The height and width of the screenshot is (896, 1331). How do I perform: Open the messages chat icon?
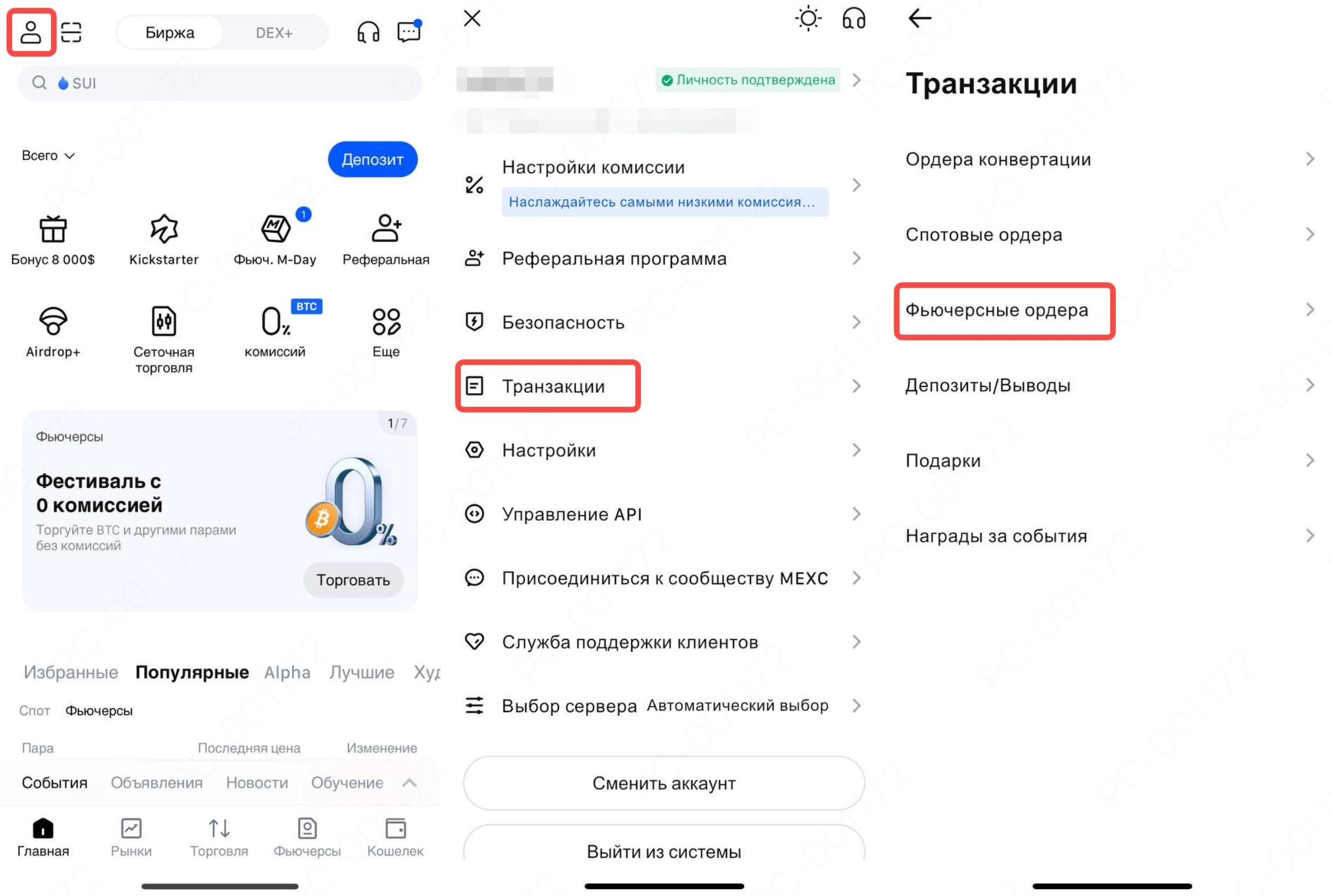tap(409, 31)
